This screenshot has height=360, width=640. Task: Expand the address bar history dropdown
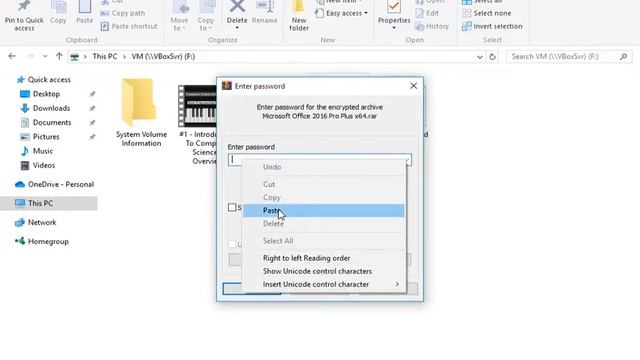tap(480, 57)
